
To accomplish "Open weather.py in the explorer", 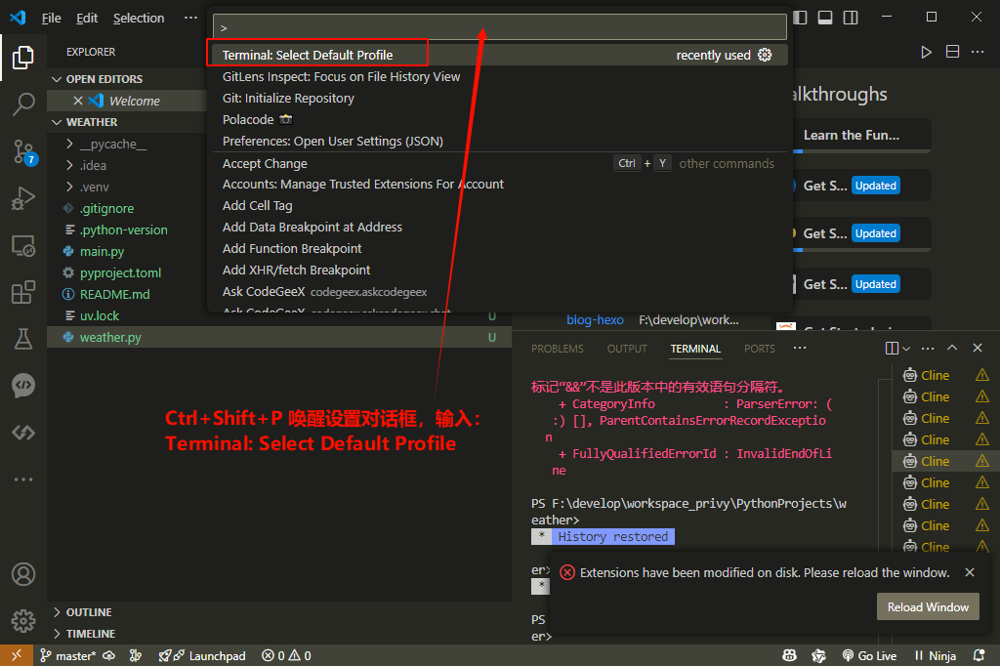I will point(110,338).
